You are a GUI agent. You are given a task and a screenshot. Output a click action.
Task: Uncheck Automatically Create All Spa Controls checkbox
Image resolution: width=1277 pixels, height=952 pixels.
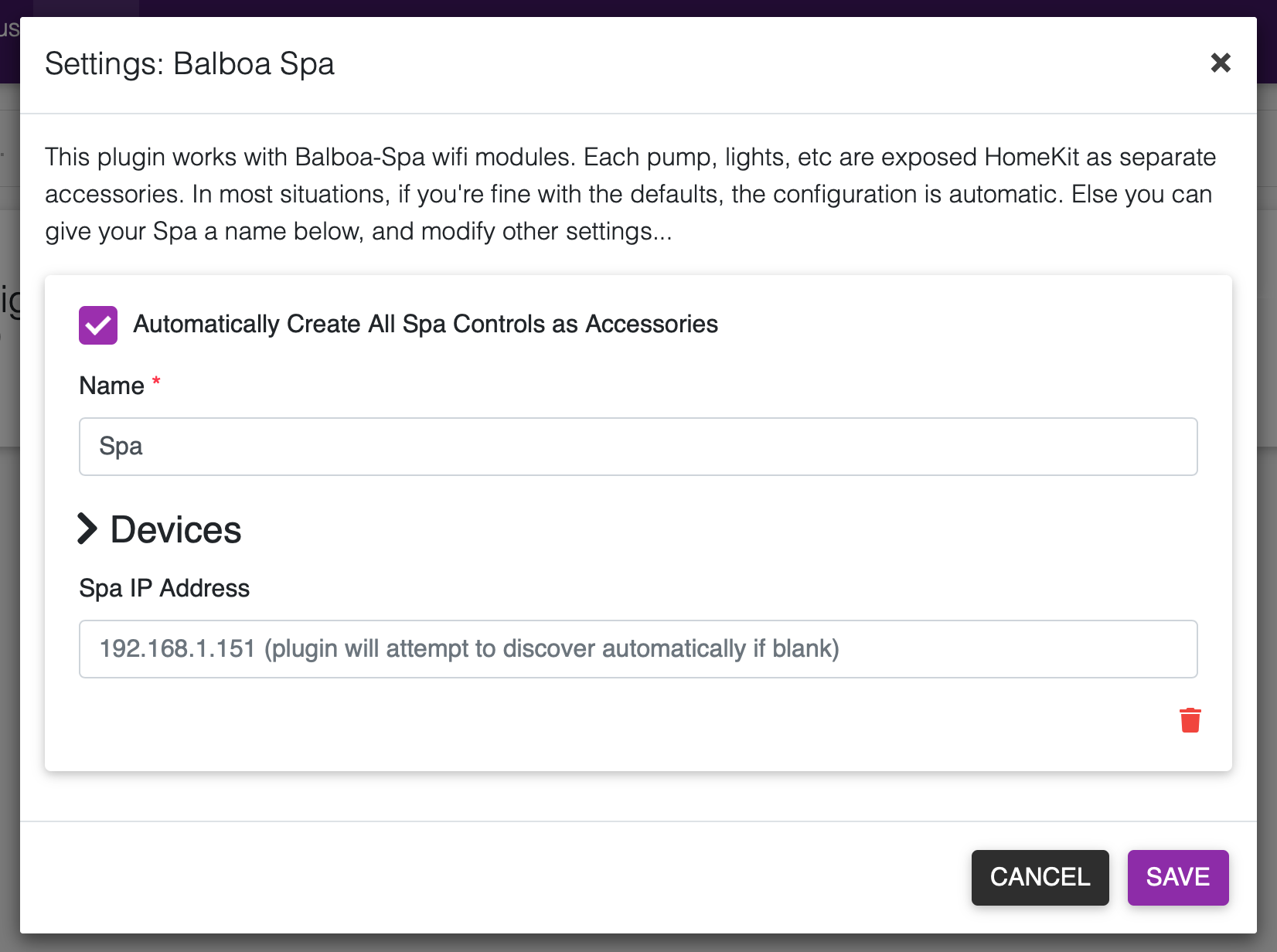(x=98, y=325)
